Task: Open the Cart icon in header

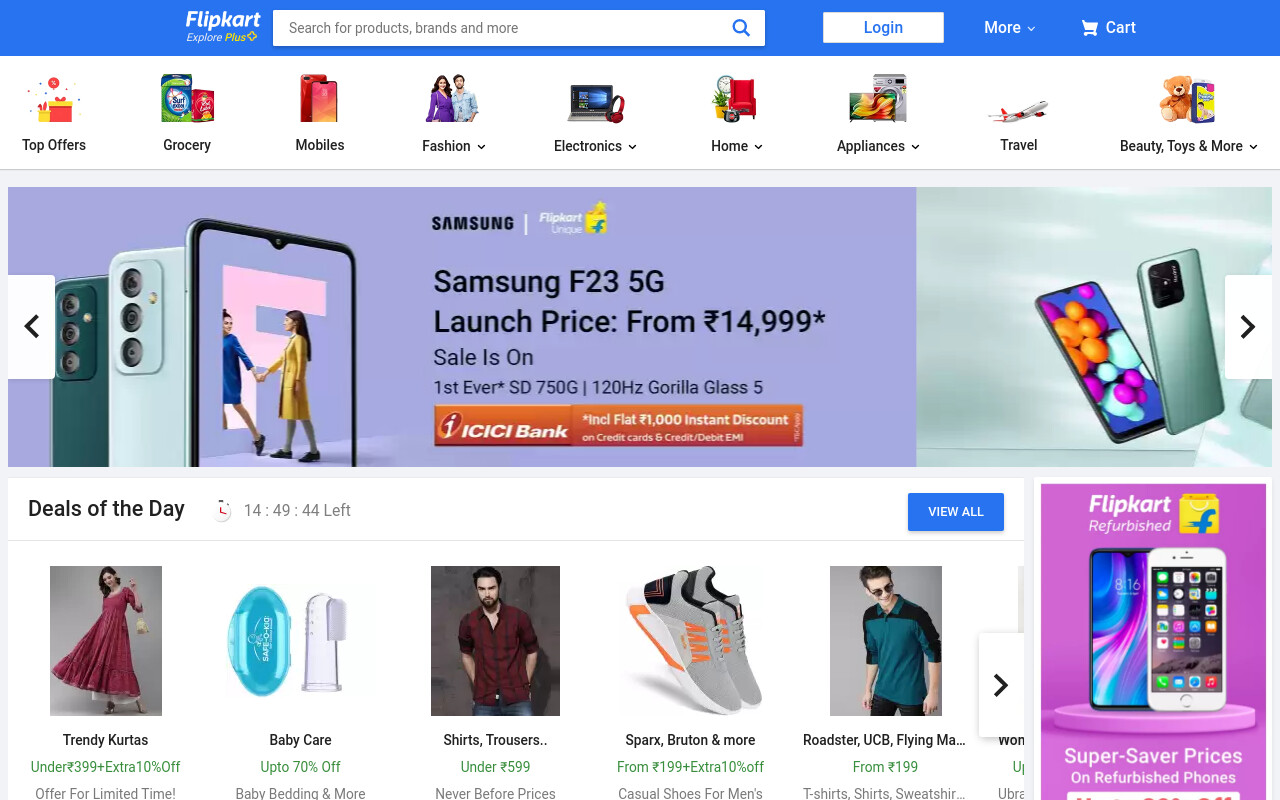Action: click(1089, 28)
